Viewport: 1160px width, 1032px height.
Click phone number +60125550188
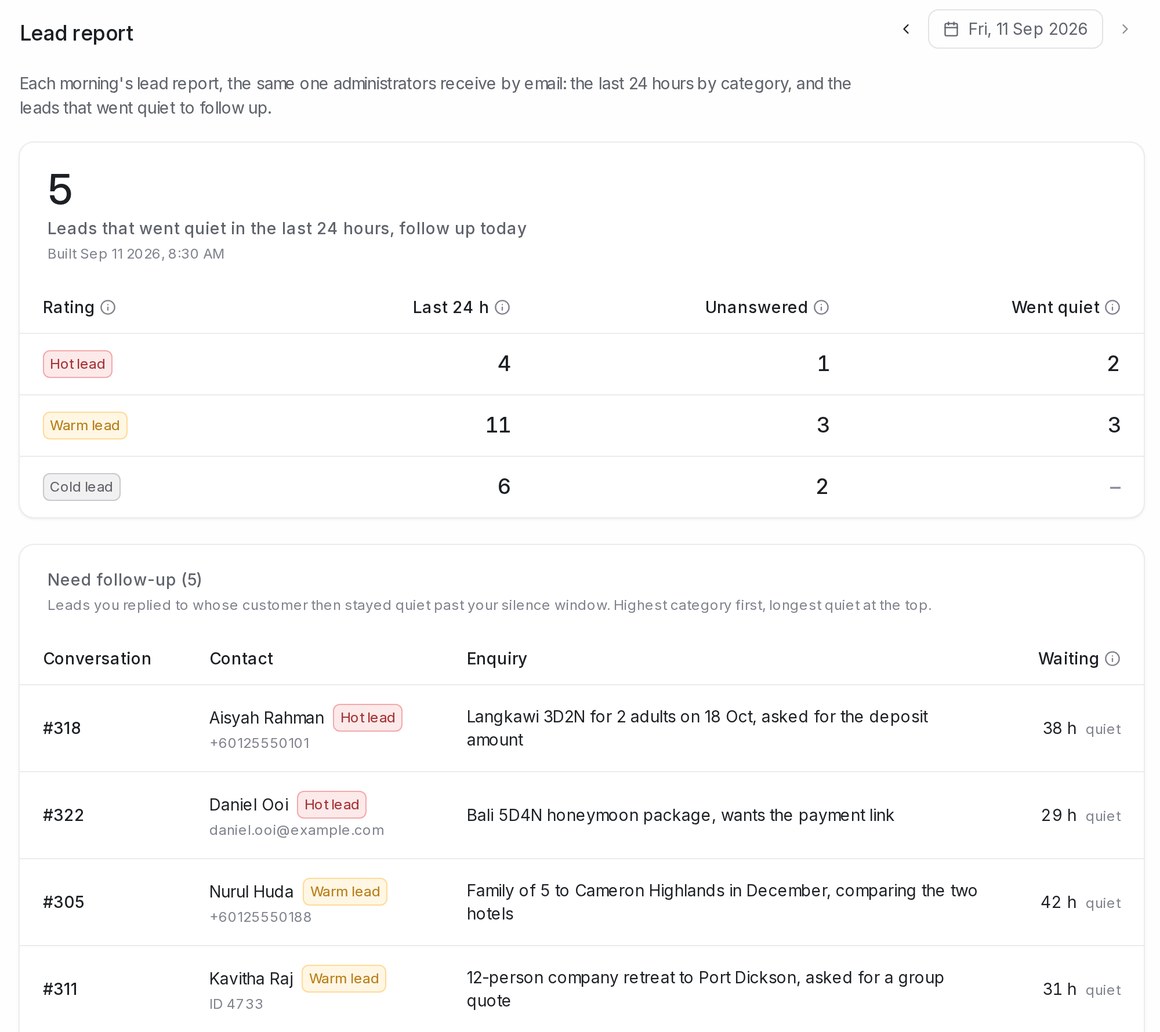260,917
